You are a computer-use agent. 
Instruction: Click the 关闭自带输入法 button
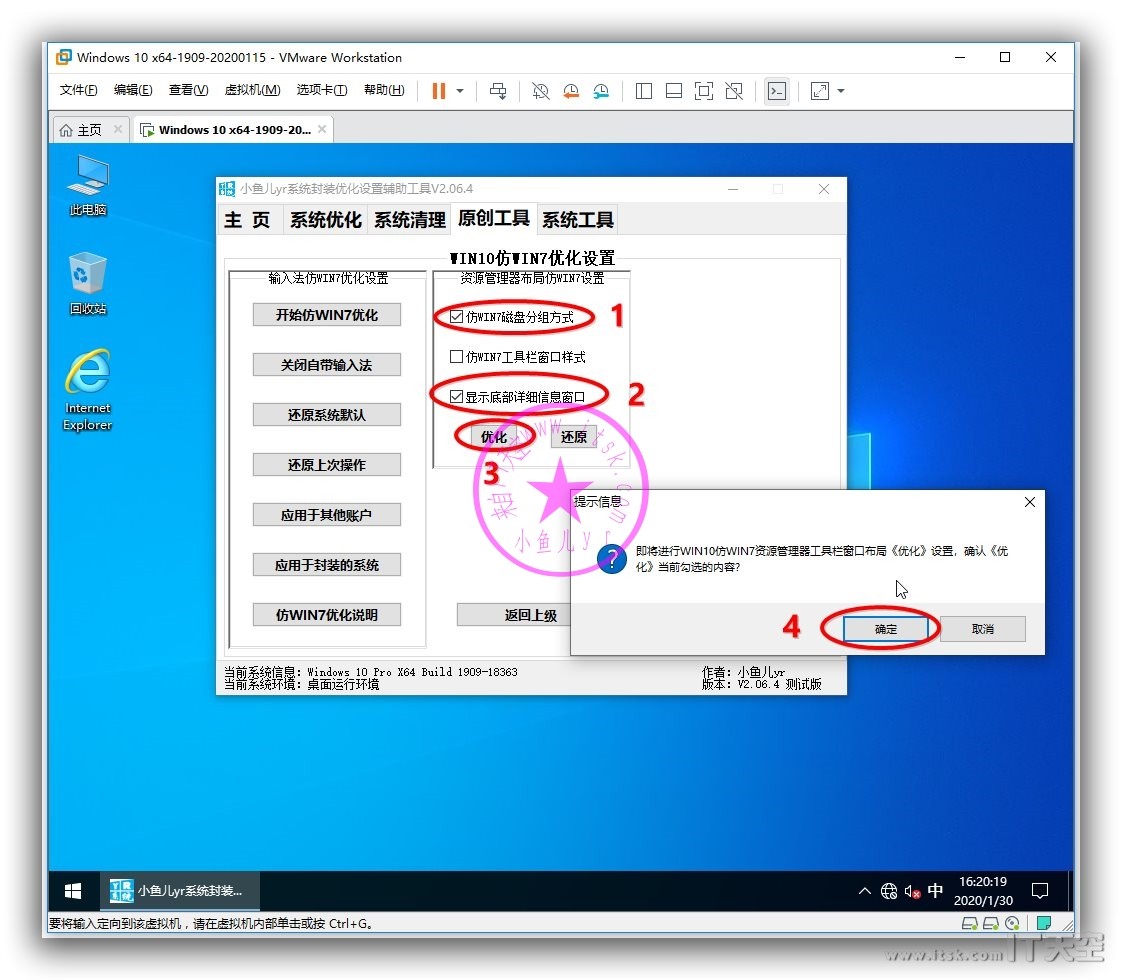[x=326, y=365]
